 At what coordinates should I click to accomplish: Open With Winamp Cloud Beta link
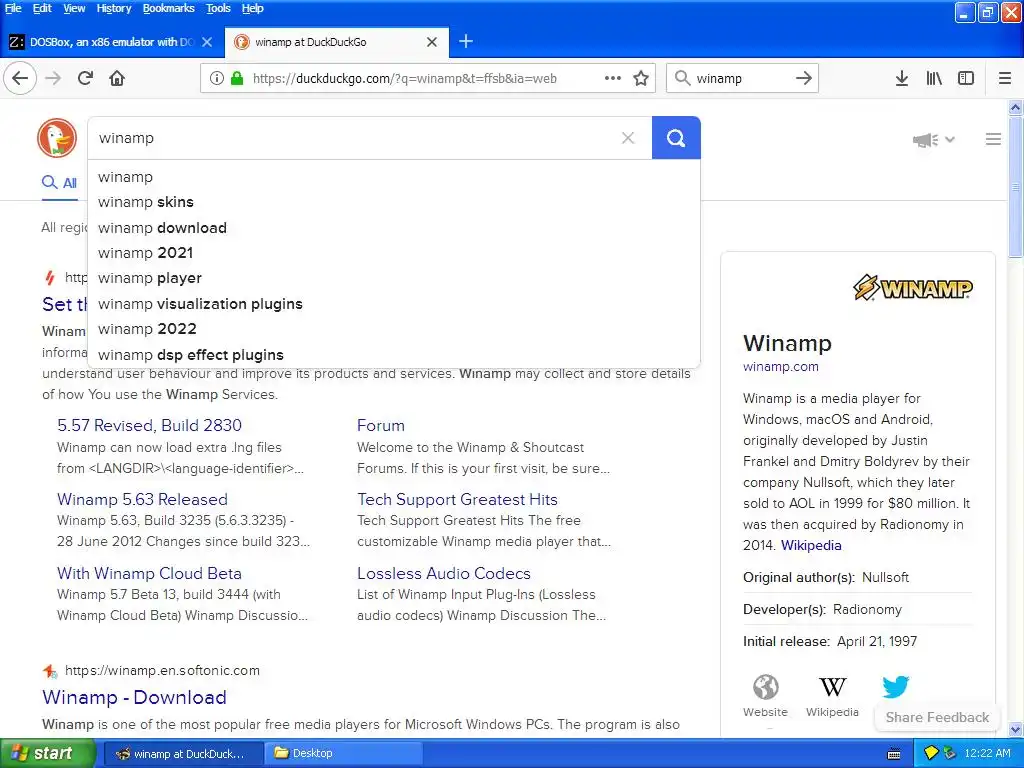click(150, 573)
